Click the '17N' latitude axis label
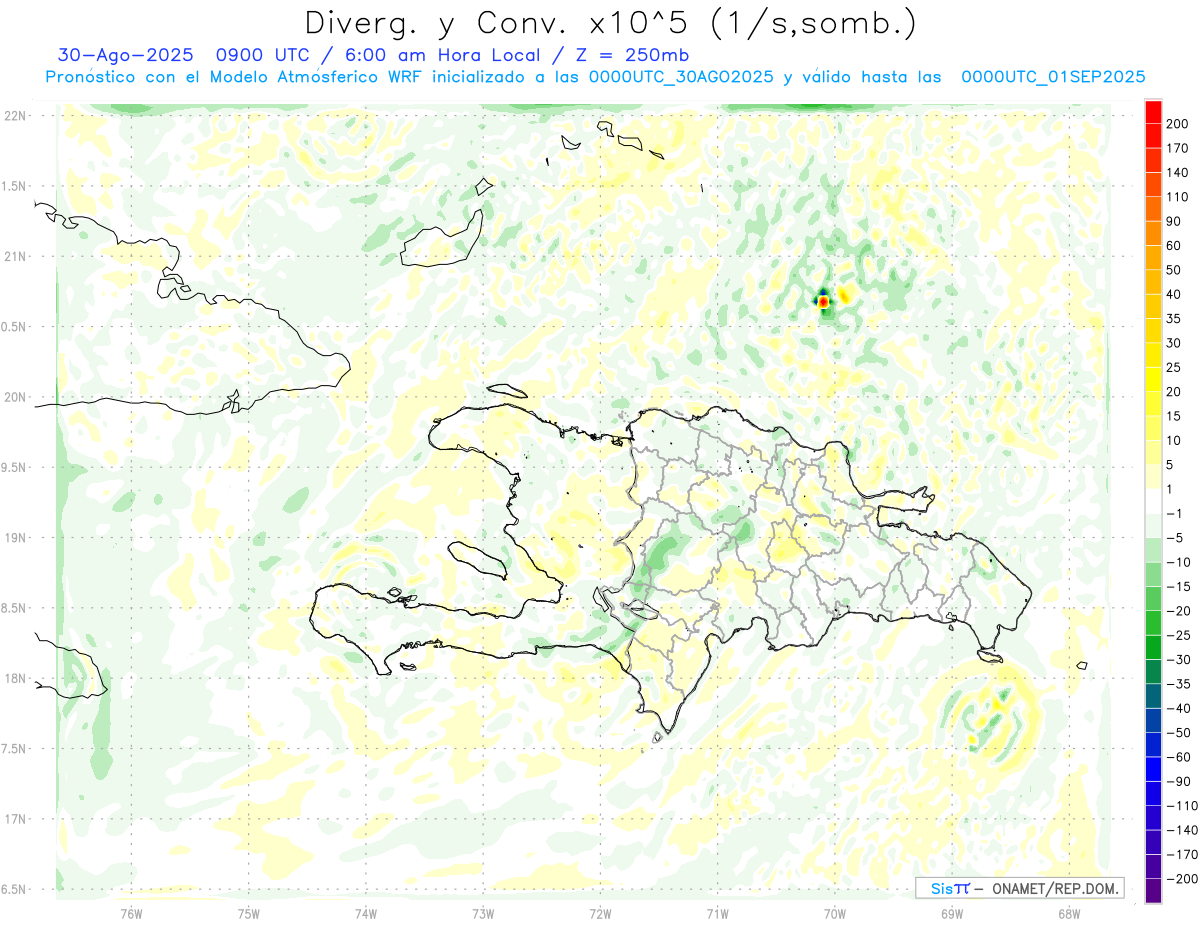This screenshot has height=927, width=1200. click(15, 819)
